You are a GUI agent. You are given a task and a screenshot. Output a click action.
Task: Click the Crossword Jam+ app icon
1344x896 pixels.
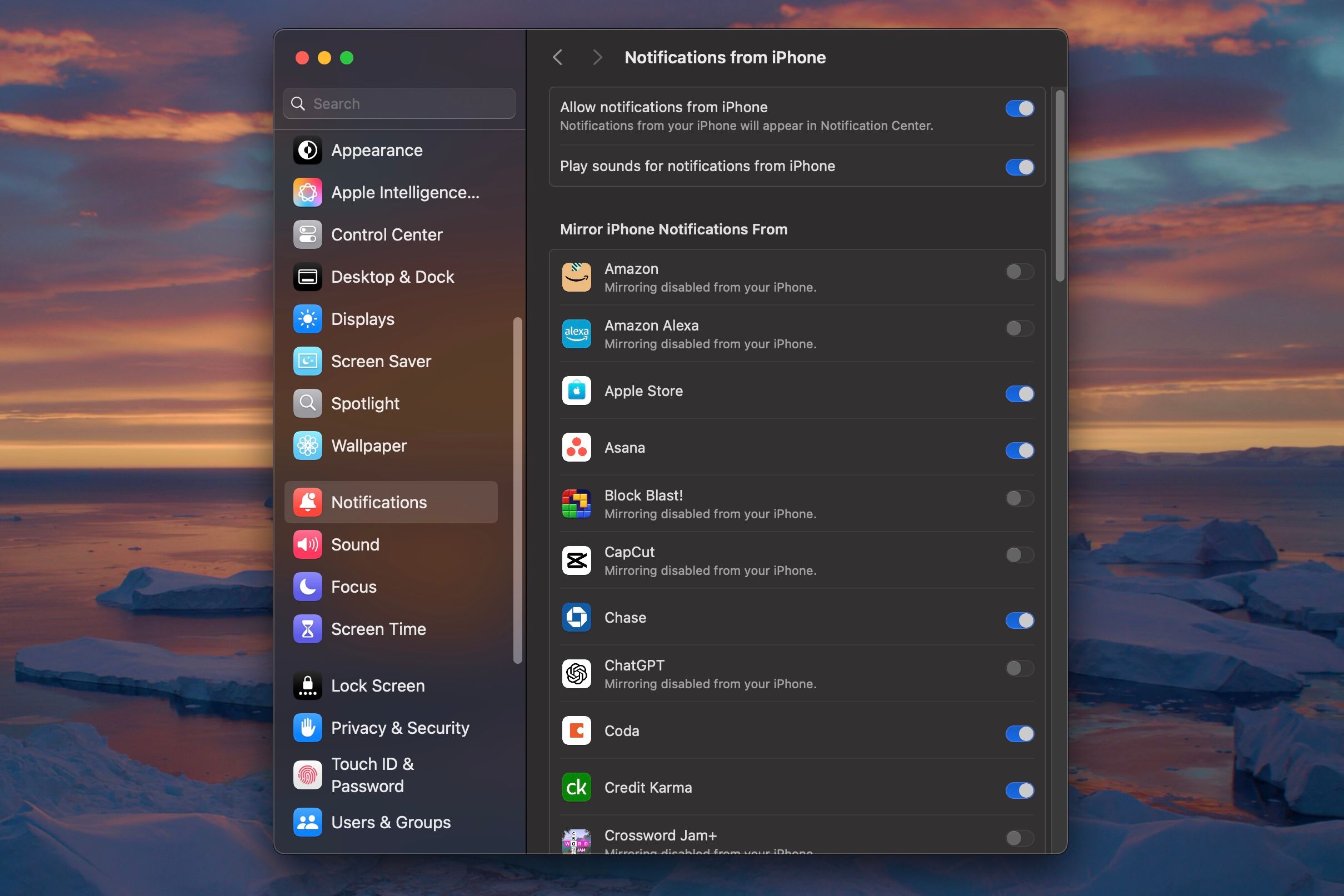[x=577, y=842]
